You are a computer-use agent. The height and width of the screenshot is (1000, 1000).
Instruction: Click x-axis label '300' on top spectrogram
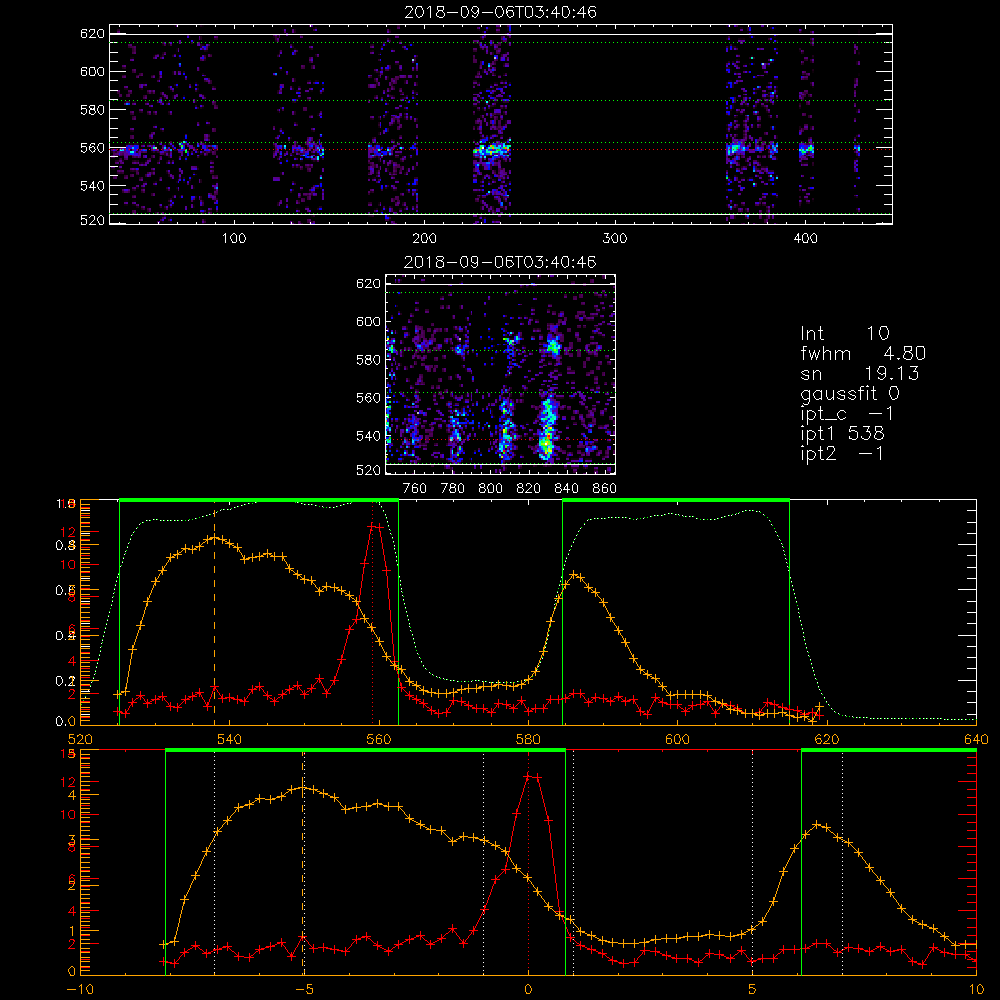tap(615, 239)
